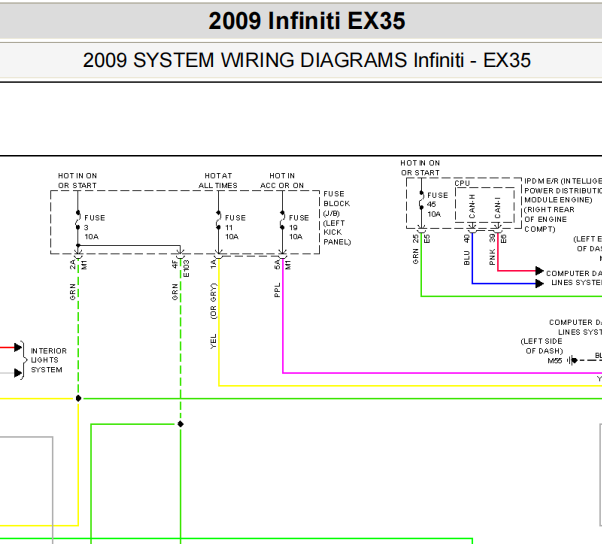This screenshot has height=544, width=602.
Task: Click the "E6" connector label
Action: tap(504, 238)
